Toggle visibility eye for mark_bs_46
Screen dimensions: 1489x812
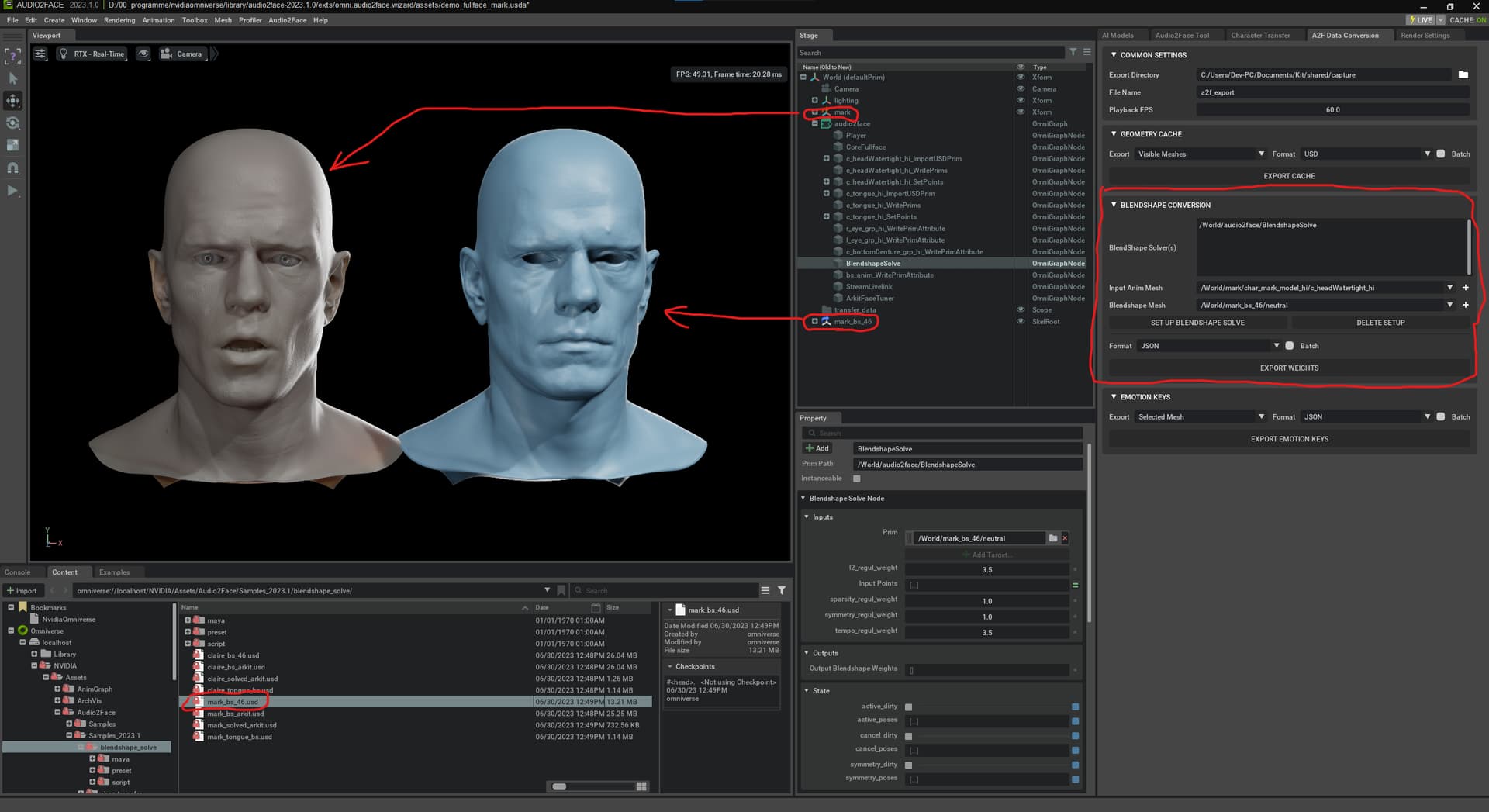[1021, 321]
